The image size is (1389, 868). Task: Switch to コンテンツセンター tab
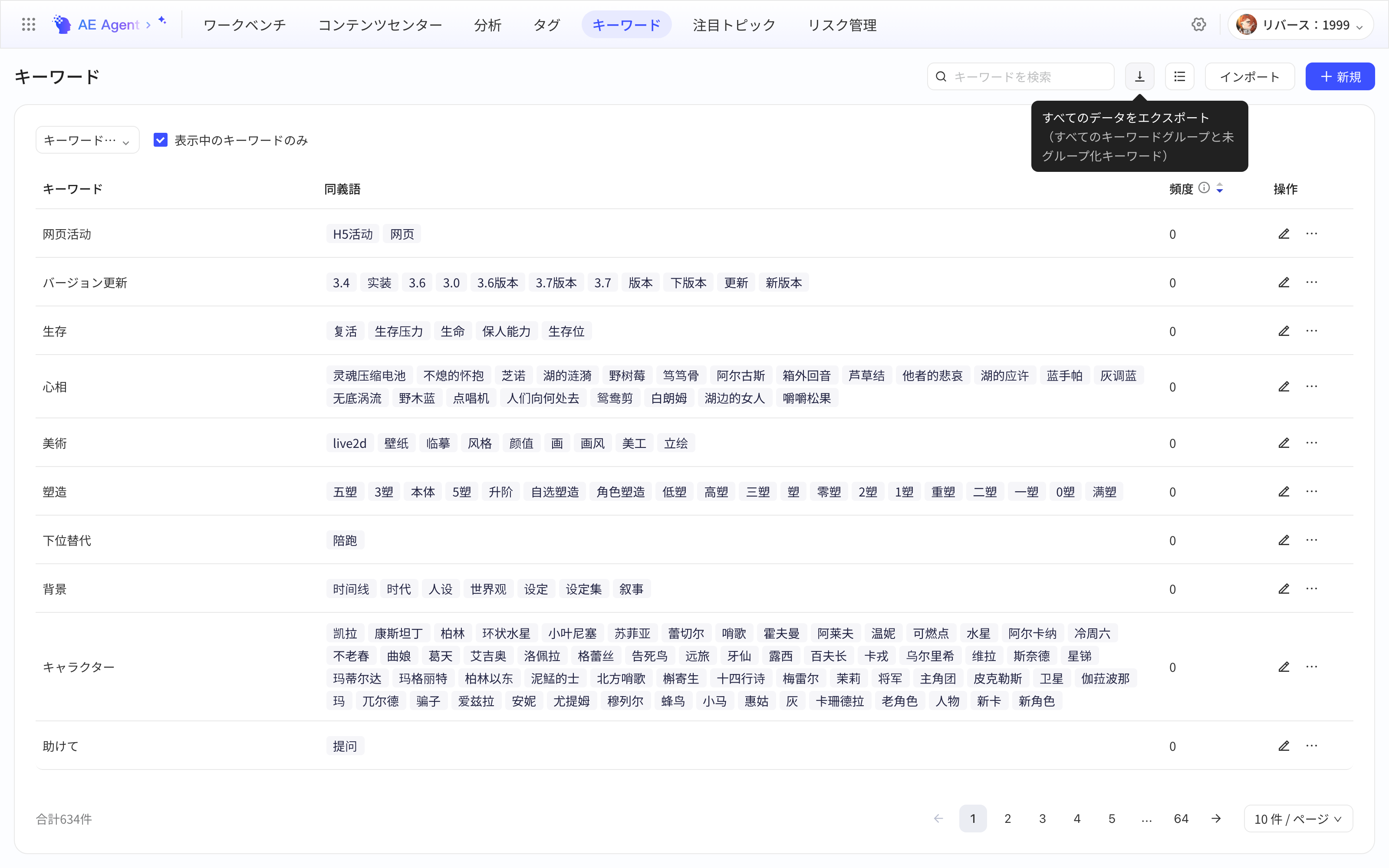tap(380, 25)
